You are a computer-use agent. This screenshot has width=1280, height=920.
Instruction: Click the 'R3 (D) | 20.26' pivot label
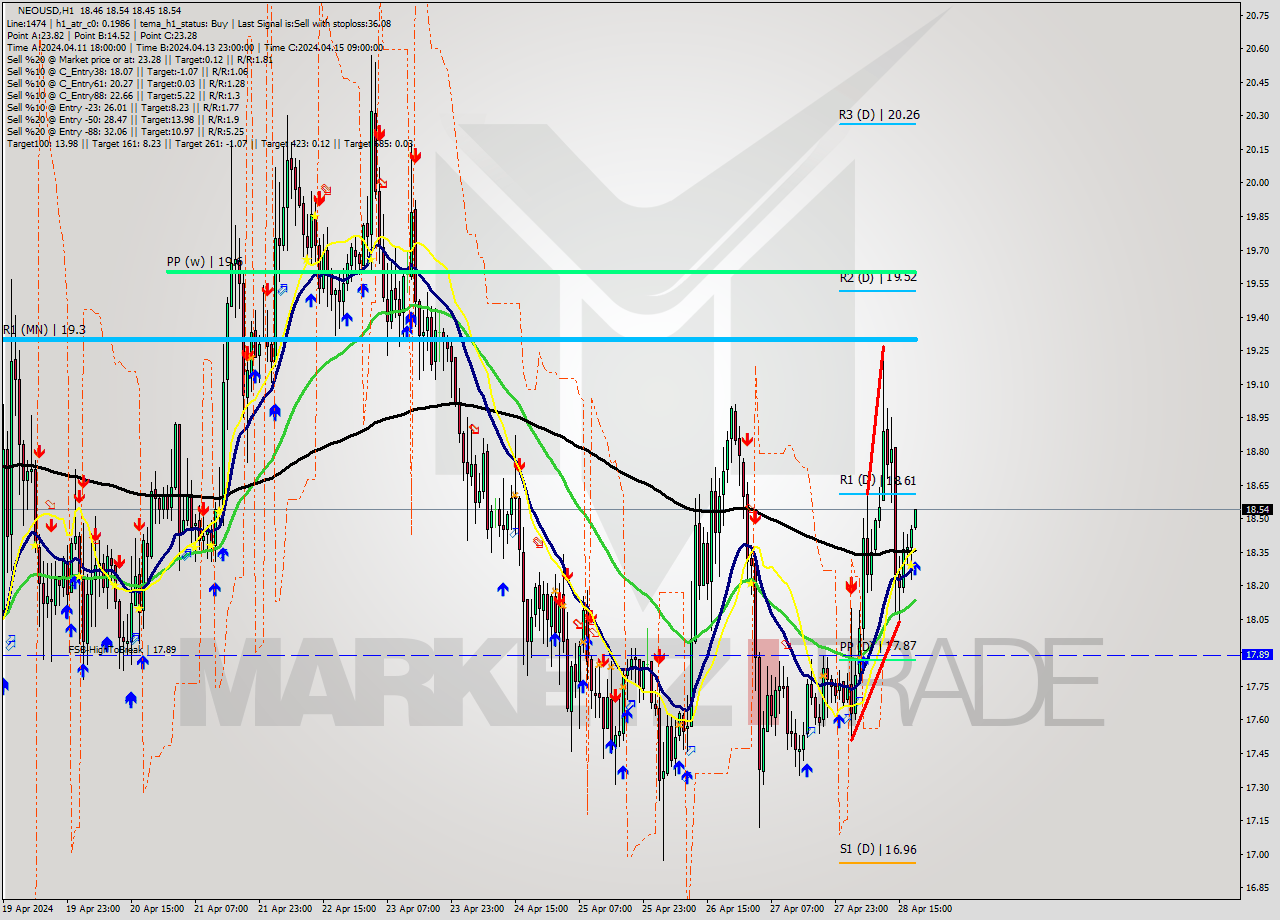point(879,115)
